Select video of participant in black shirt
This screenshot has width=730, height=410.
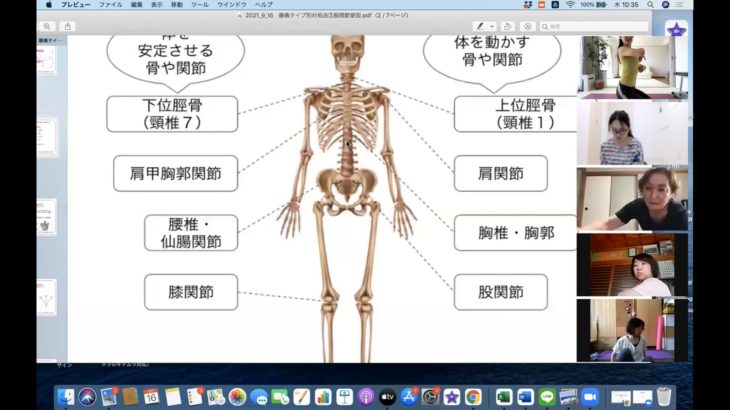(x=632, y=200)
